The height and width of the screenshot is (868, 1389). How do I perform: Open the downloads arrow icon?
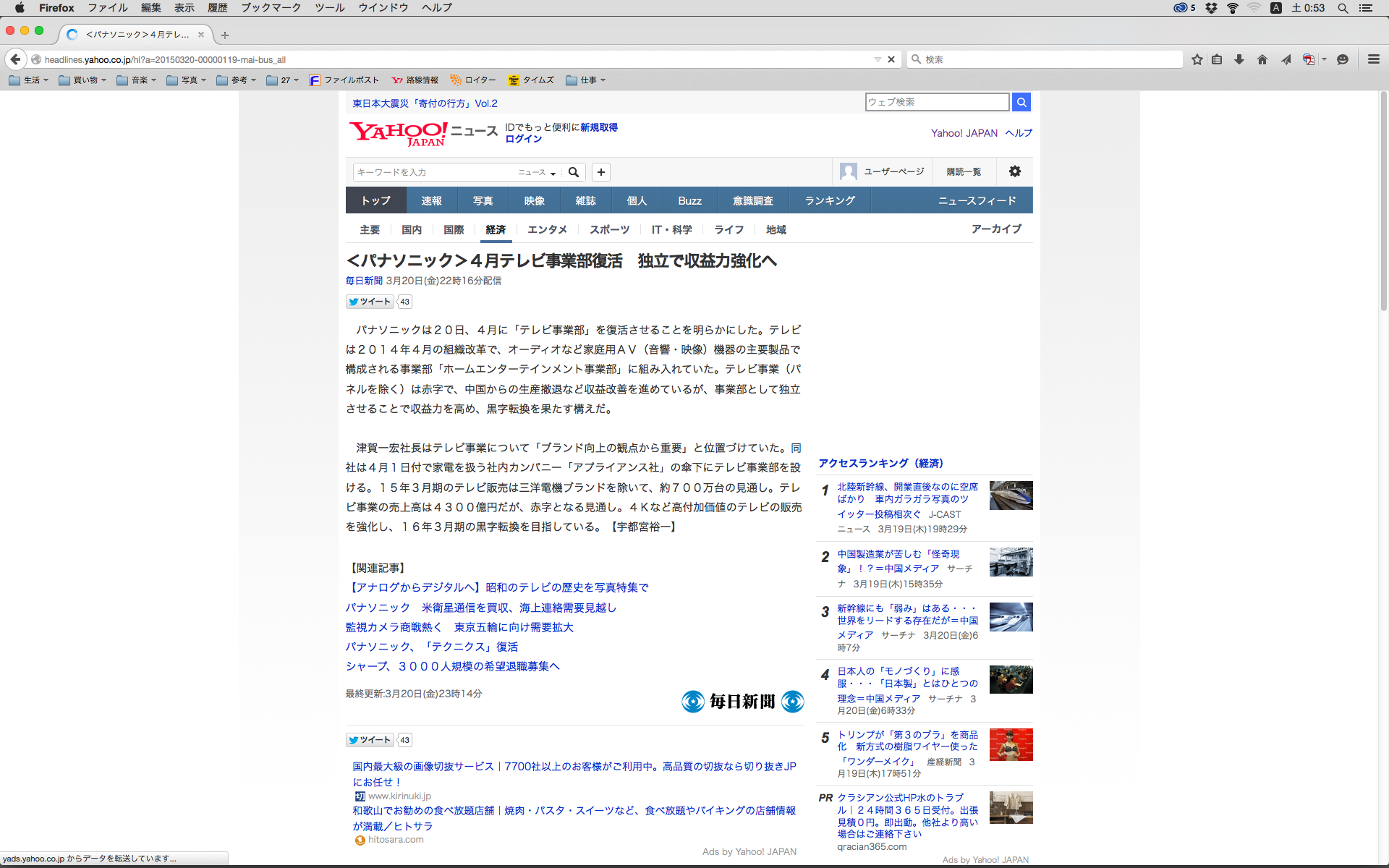click(1239, 59)
